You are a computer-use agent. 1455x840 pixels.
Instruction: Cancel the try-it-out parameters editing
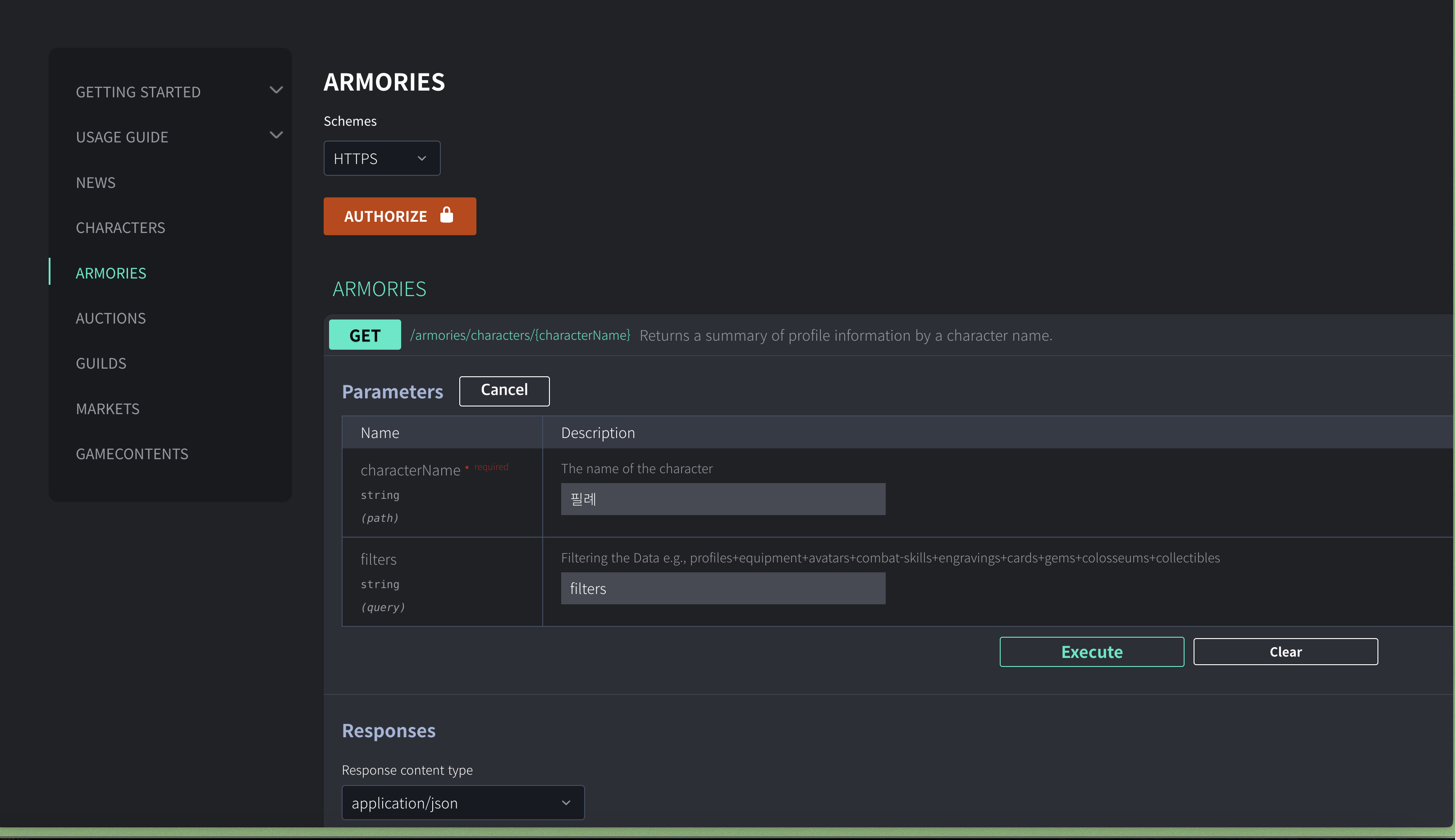[504, 391]
